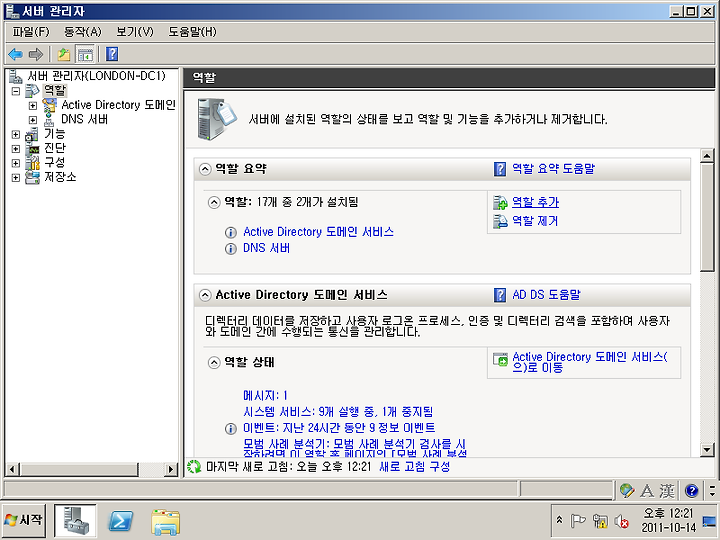Viewport: 720px width, 540px height.
Task: Click the 진단 tree node icon
Action: point(32,149)
